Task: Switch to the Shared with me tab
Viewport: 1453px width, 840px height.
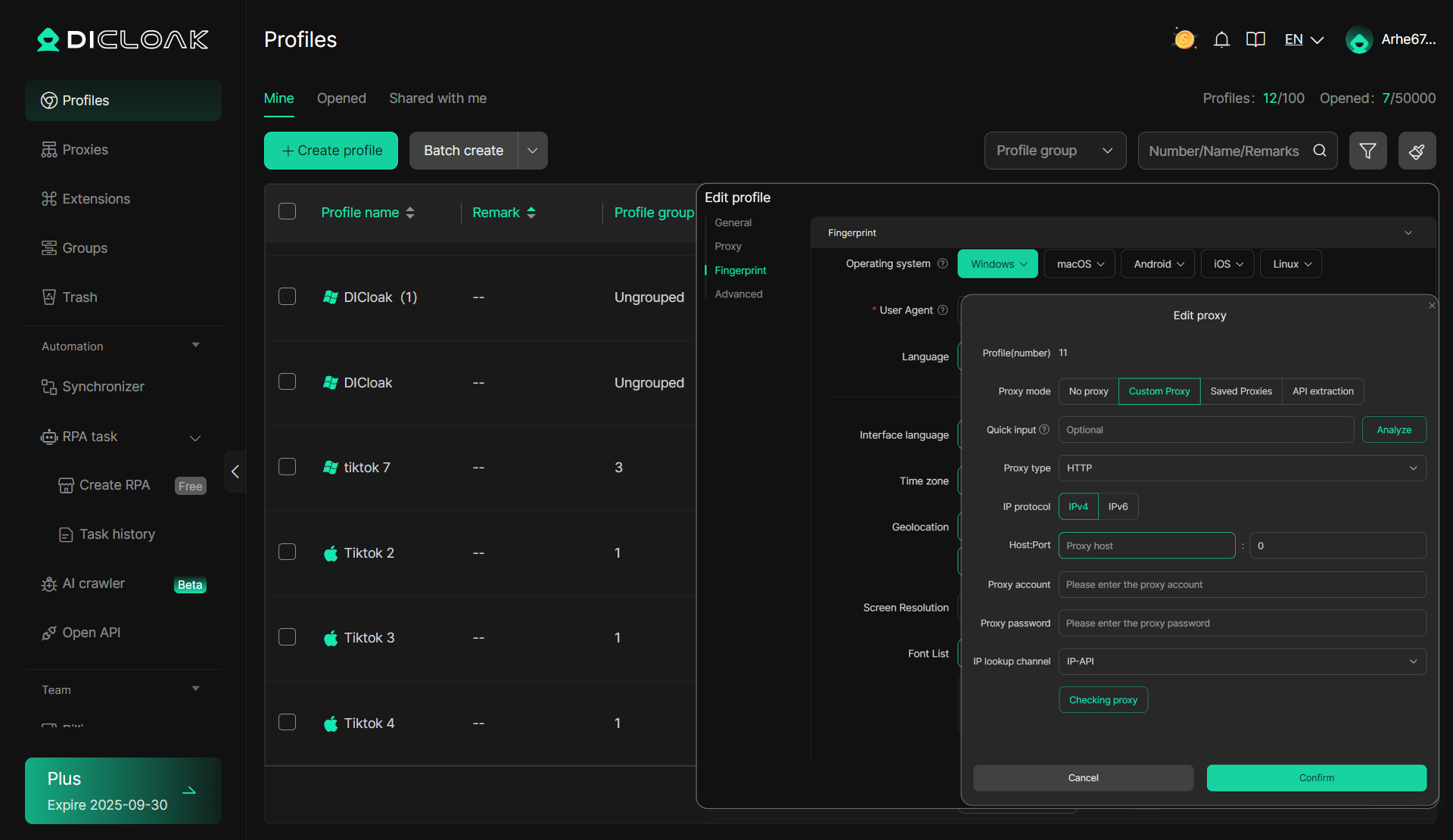Action: [x=437, y=98]
